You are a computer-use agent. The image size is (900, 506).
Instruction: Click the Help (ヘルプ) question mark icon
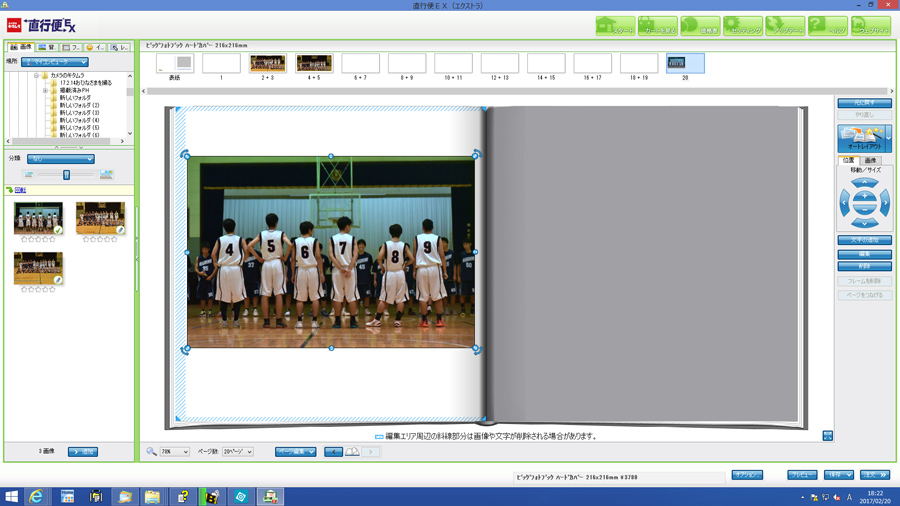point(828,26)
